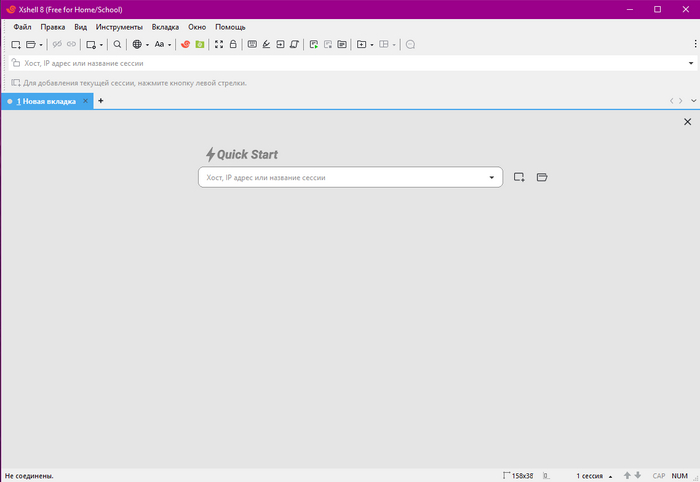This screenshot has height=482, width=700.
Task: Expand the address bar dropdown arrow
Action: click(x=690, y=63)
